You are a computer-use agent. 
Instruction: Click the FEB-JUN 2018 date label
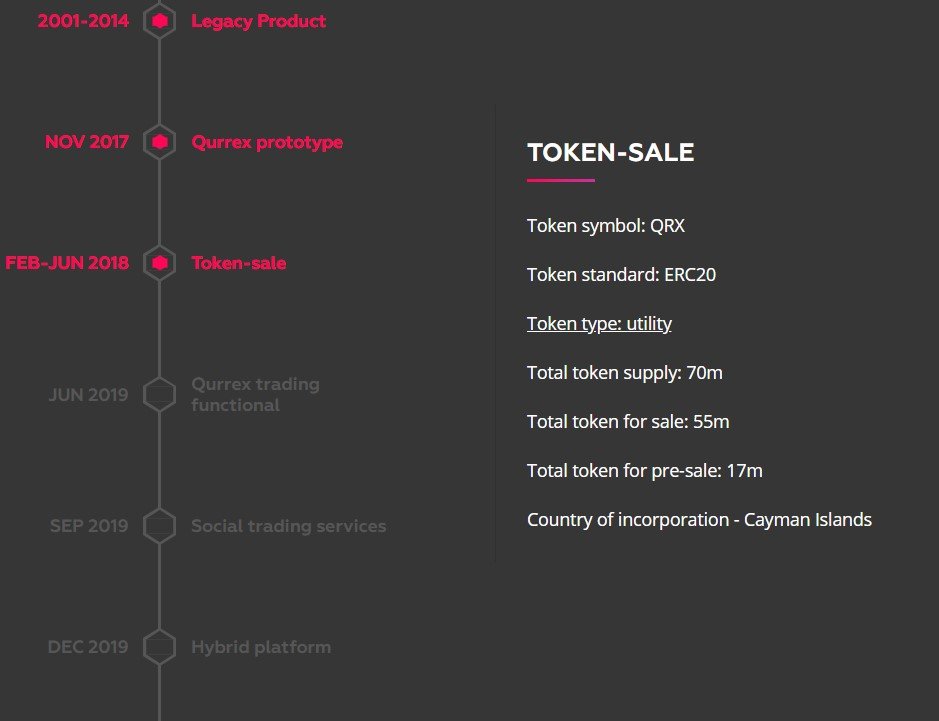click(x=67, y=263)
